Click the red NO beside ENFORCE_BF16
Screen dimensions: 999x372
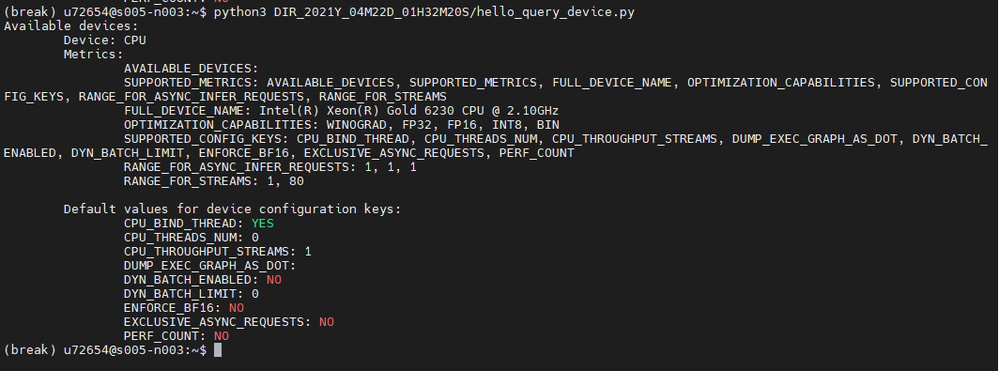[x=236, y=308]
